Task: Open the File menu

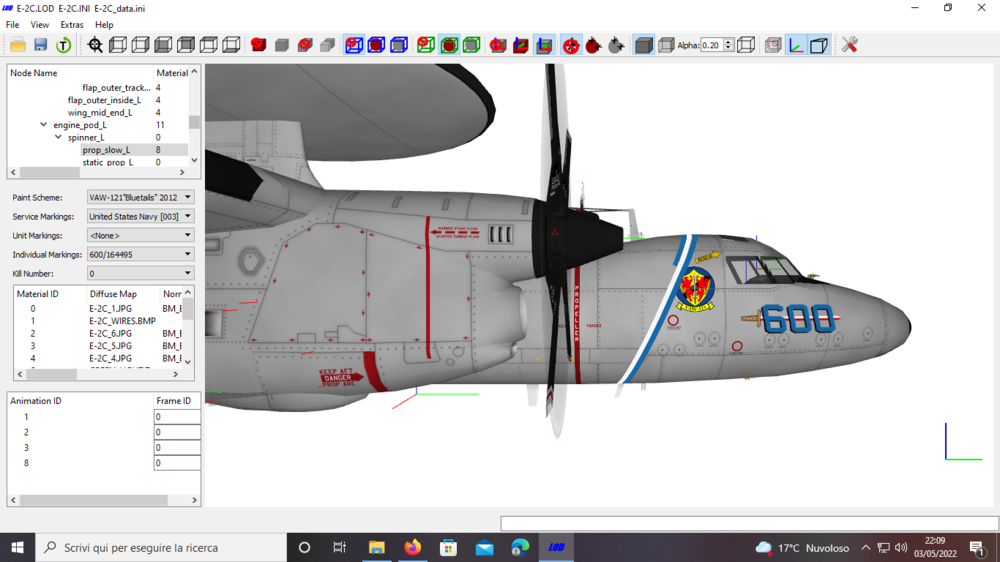Action: [12, 25]
